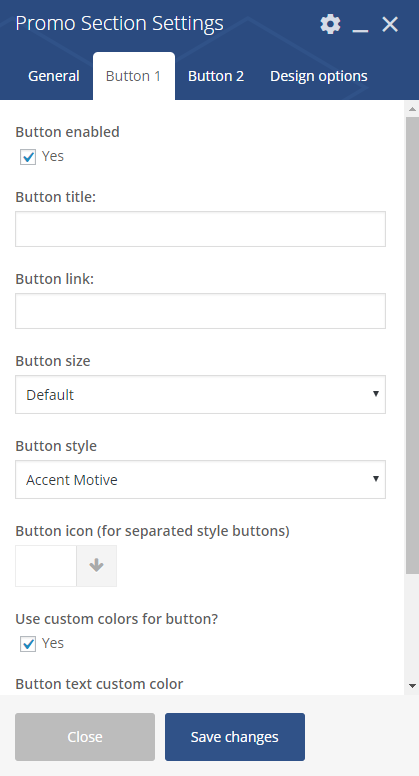
Task: Go to the Design options tab
Action: pos(319,76)
